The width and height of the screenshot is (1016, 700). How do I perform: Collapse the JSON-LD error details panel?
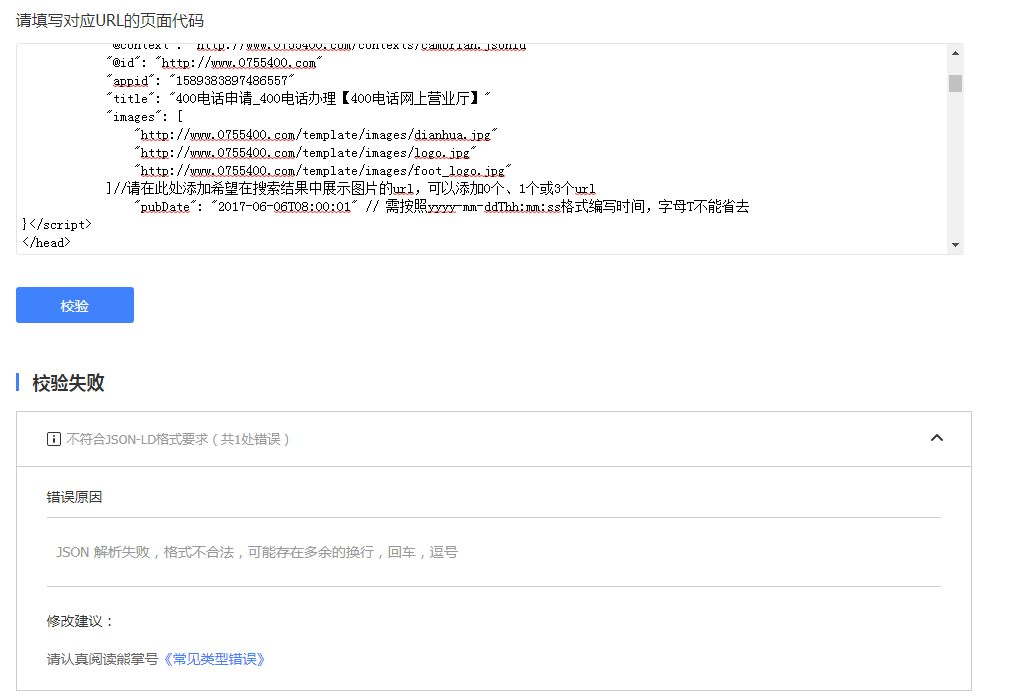(936, 438)
